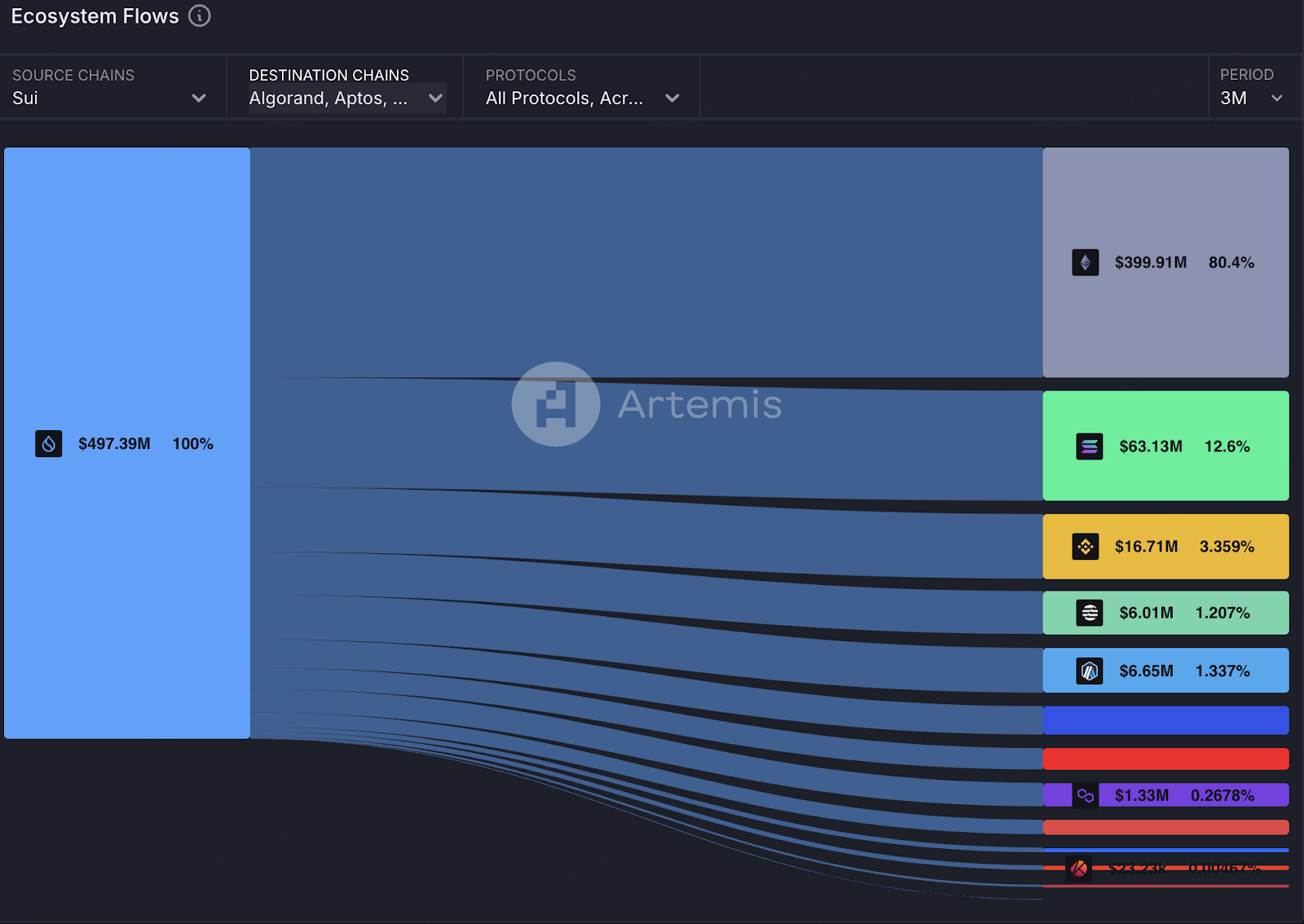The width and height of the screenshot is (1304, 924).
Task: Click the 100% label on Sui
Action: (193, 444)
